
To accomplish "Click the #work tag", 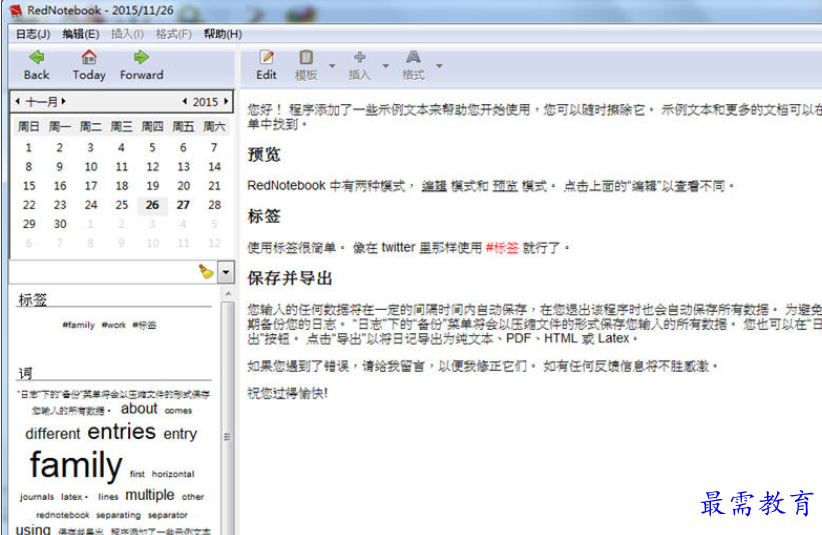I will pyautogui.click(x=114, y=325).
